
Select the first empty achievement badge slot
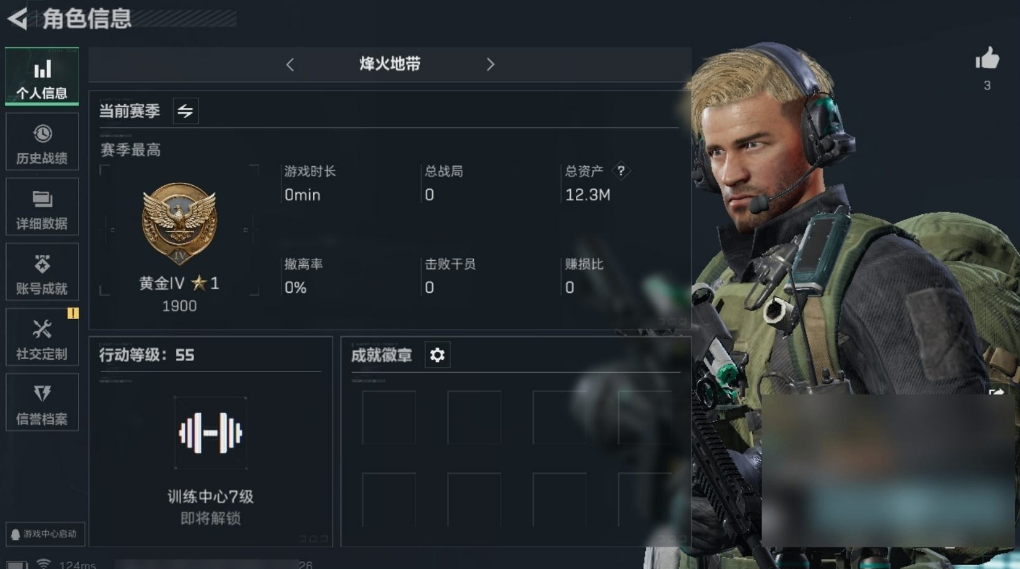(388, 417)
